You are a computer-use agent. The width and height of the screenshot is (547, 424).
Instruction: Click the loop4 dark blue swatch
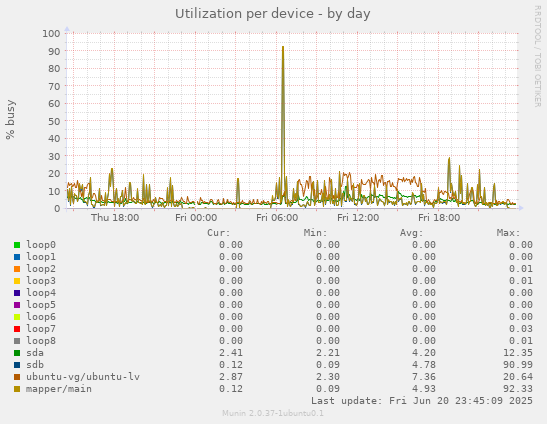(17, 293)
